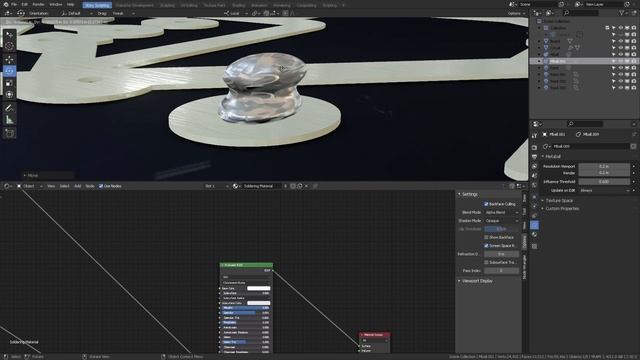640x360 pixels.
Task: Open the node editor View menu button
Action: tap(51, 186)
